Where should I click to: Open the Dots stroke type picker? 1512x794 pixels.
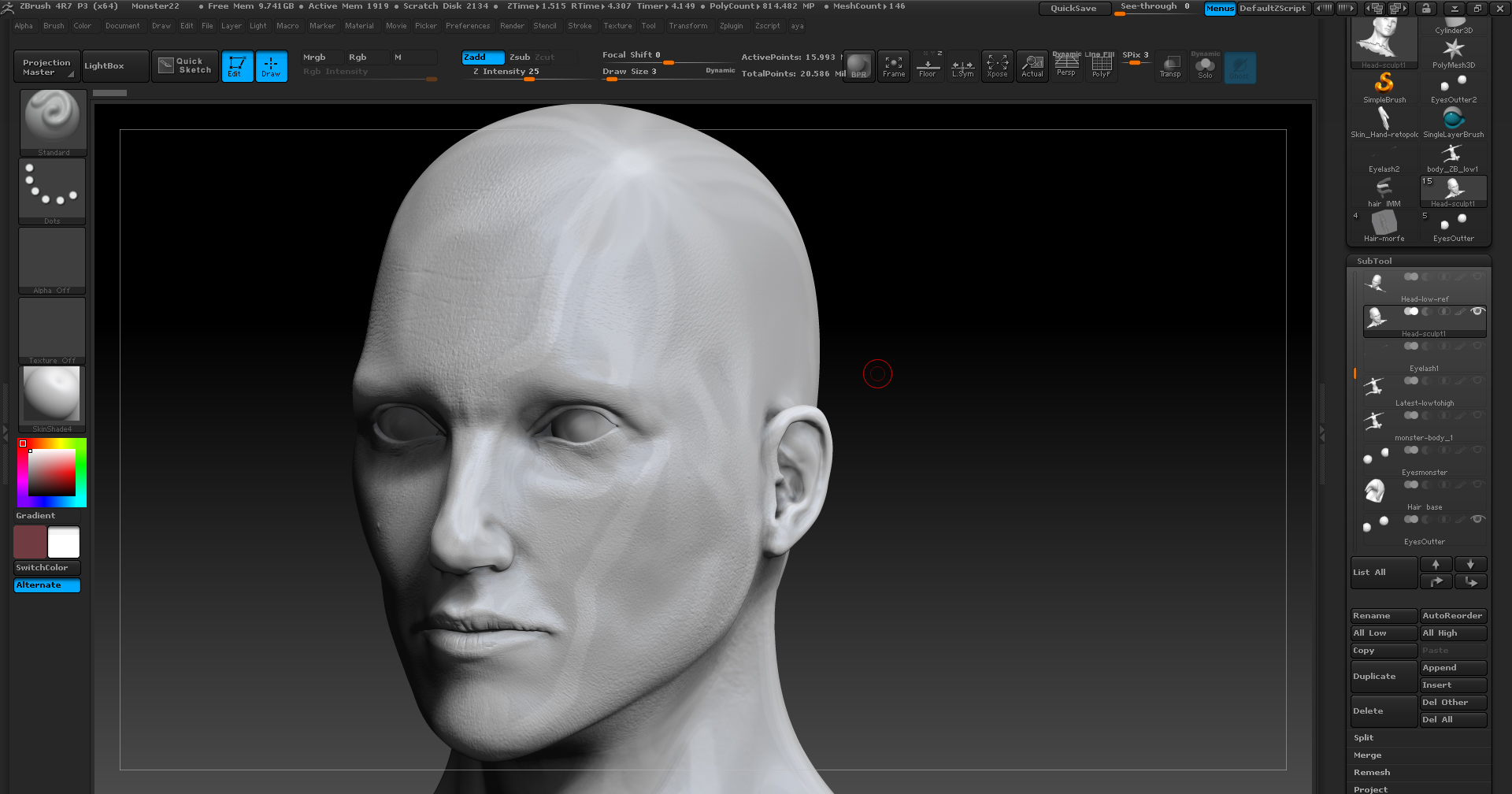click(x=52, y=191)
